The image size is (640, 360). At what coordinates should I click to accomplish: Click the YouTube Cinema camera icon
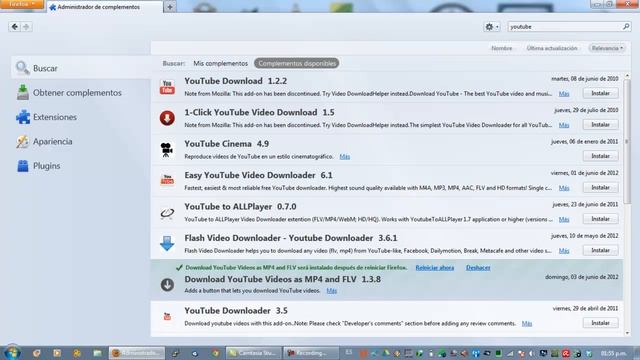167,150
